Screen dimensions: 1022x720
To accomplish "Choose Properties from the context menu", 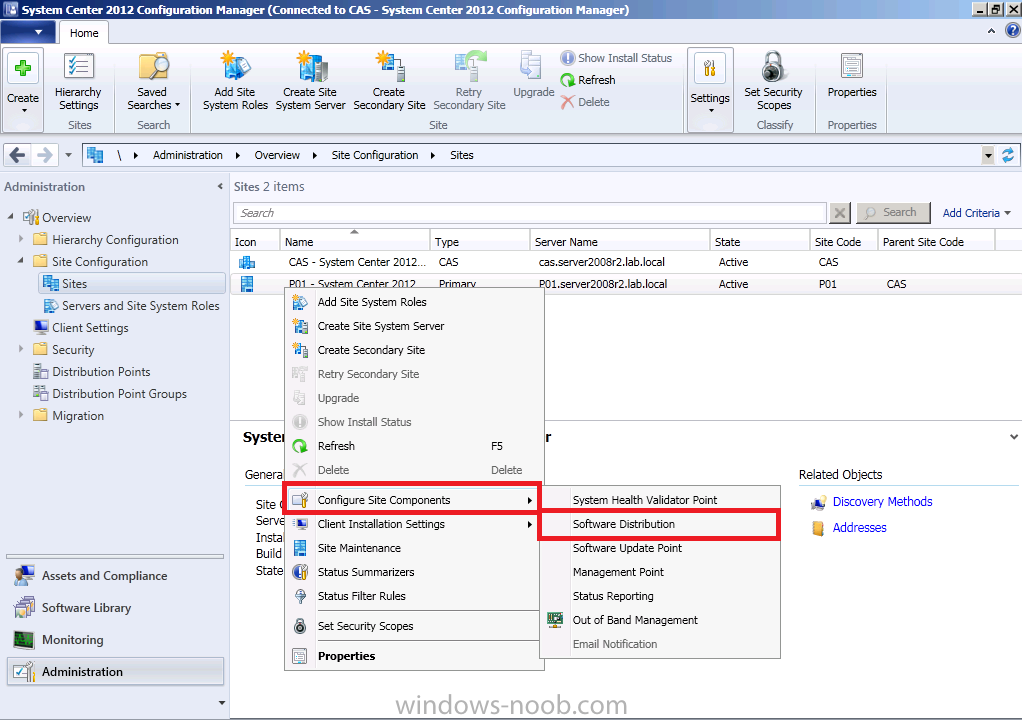I will tap(414, 656).
